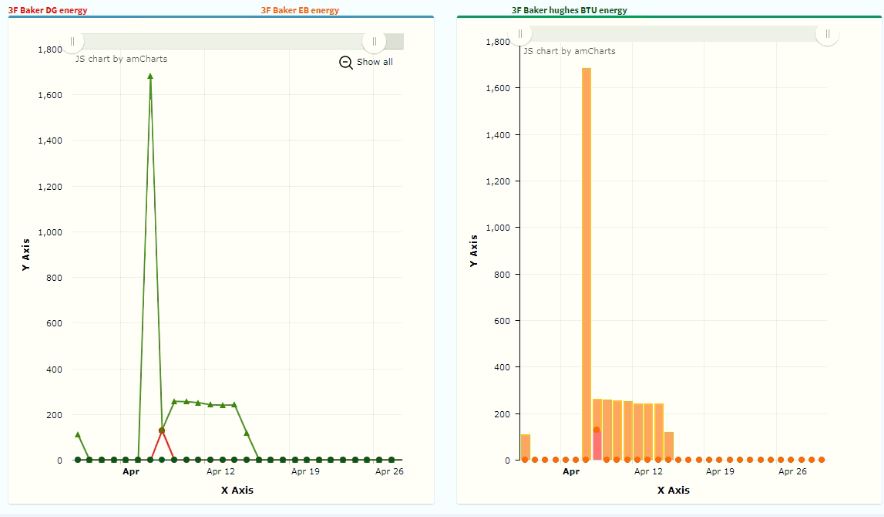Select the green triangle marker at the line peak
The height and width of the screenshot is (517, 884).
click(x=150, y=76)
